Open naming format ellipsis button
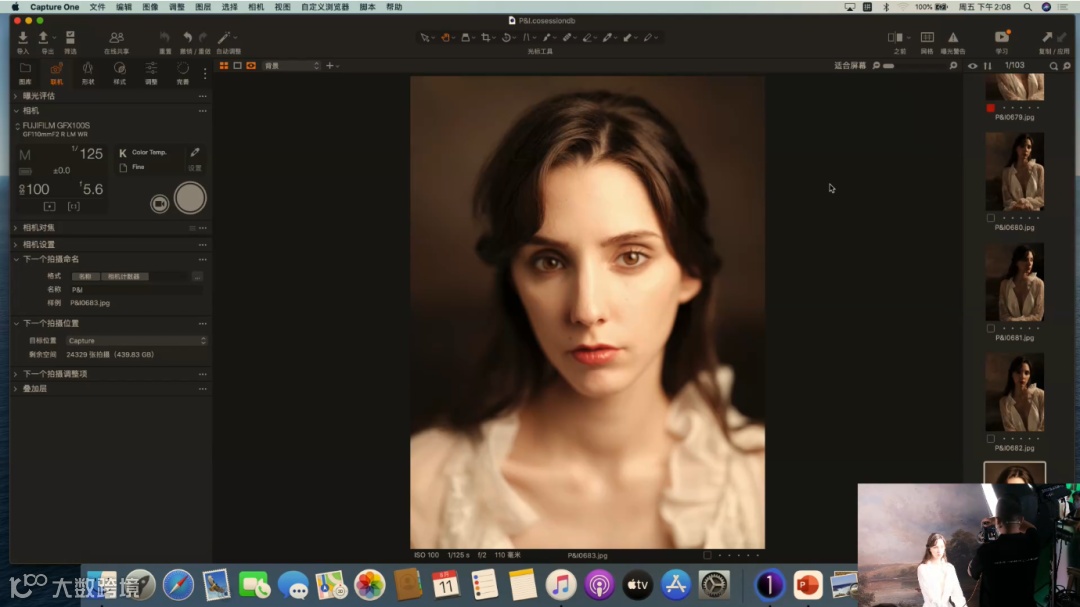 (197, 276)
